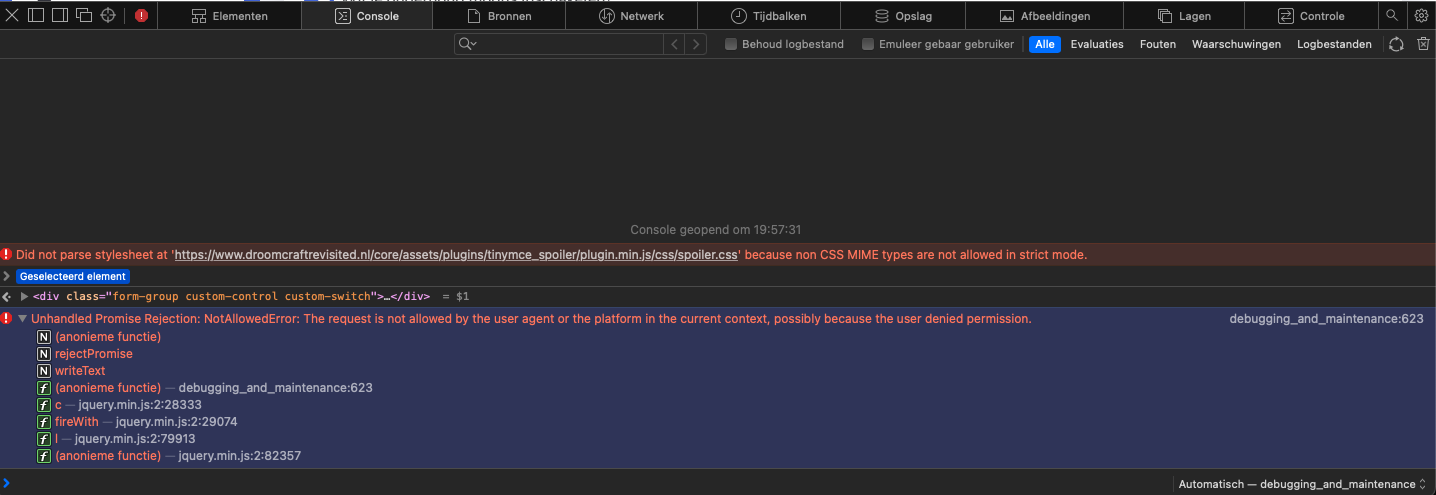Click native icon beside writeText

43,371
